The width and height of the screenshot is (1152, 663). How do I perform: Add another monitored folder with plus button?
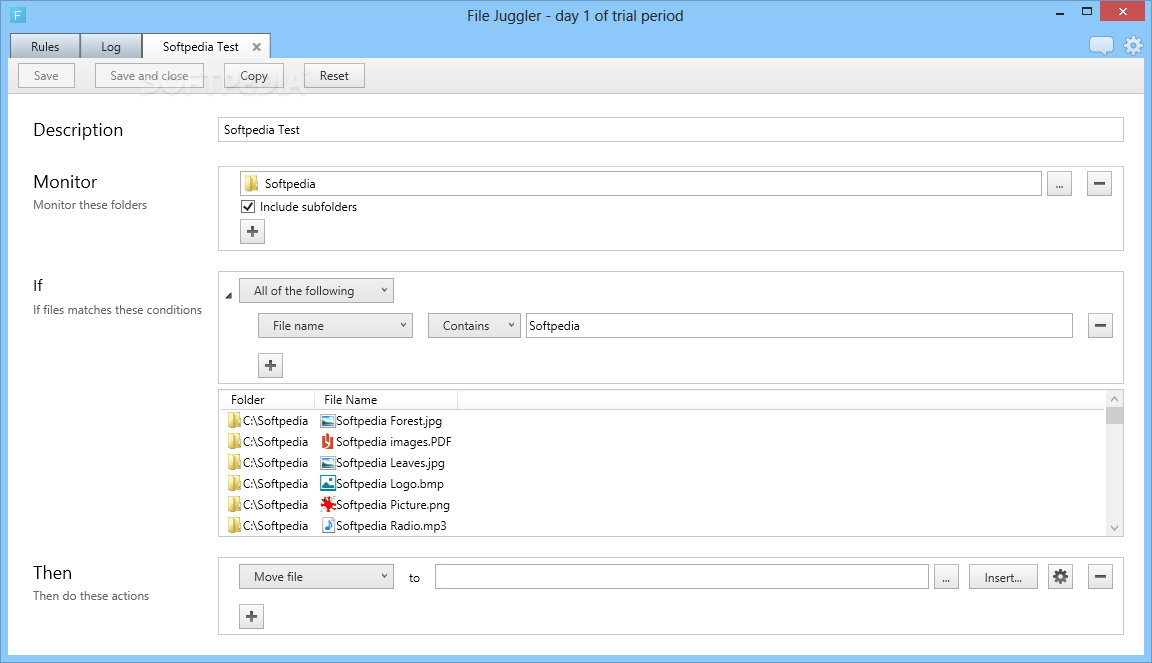point(252,232)
